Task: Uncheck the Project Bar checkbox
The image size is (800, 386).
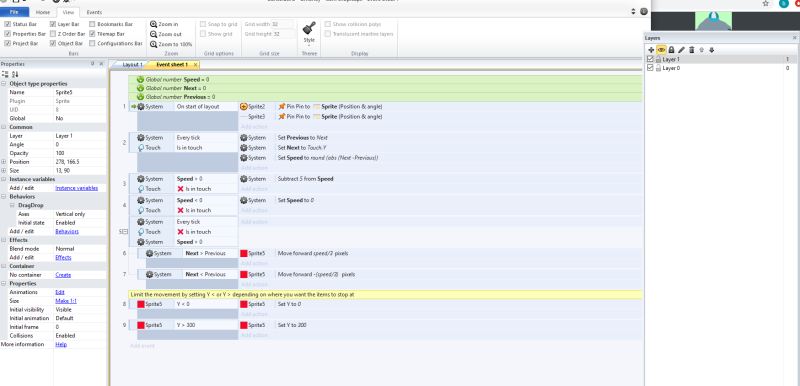Action: tap(8, 43)
